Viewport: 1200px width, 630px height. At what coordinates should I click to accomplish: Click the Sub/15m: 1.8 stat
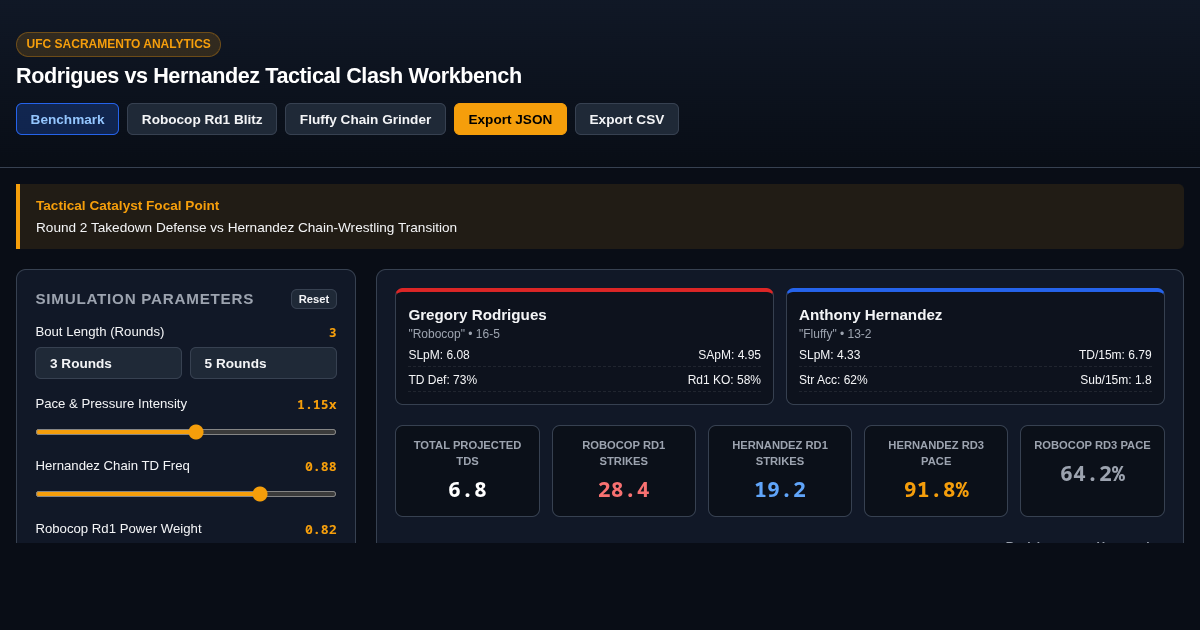point(1116,380)
